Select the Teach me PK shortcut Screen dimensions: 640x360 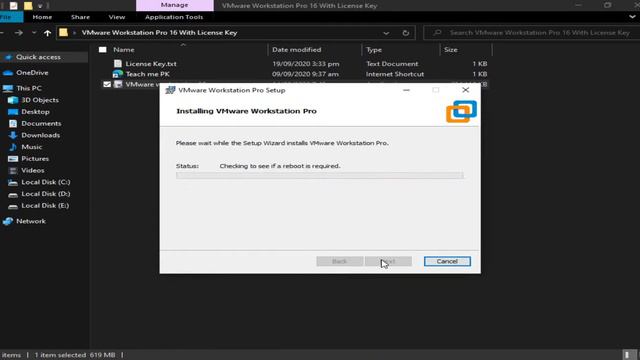(148, 74)
